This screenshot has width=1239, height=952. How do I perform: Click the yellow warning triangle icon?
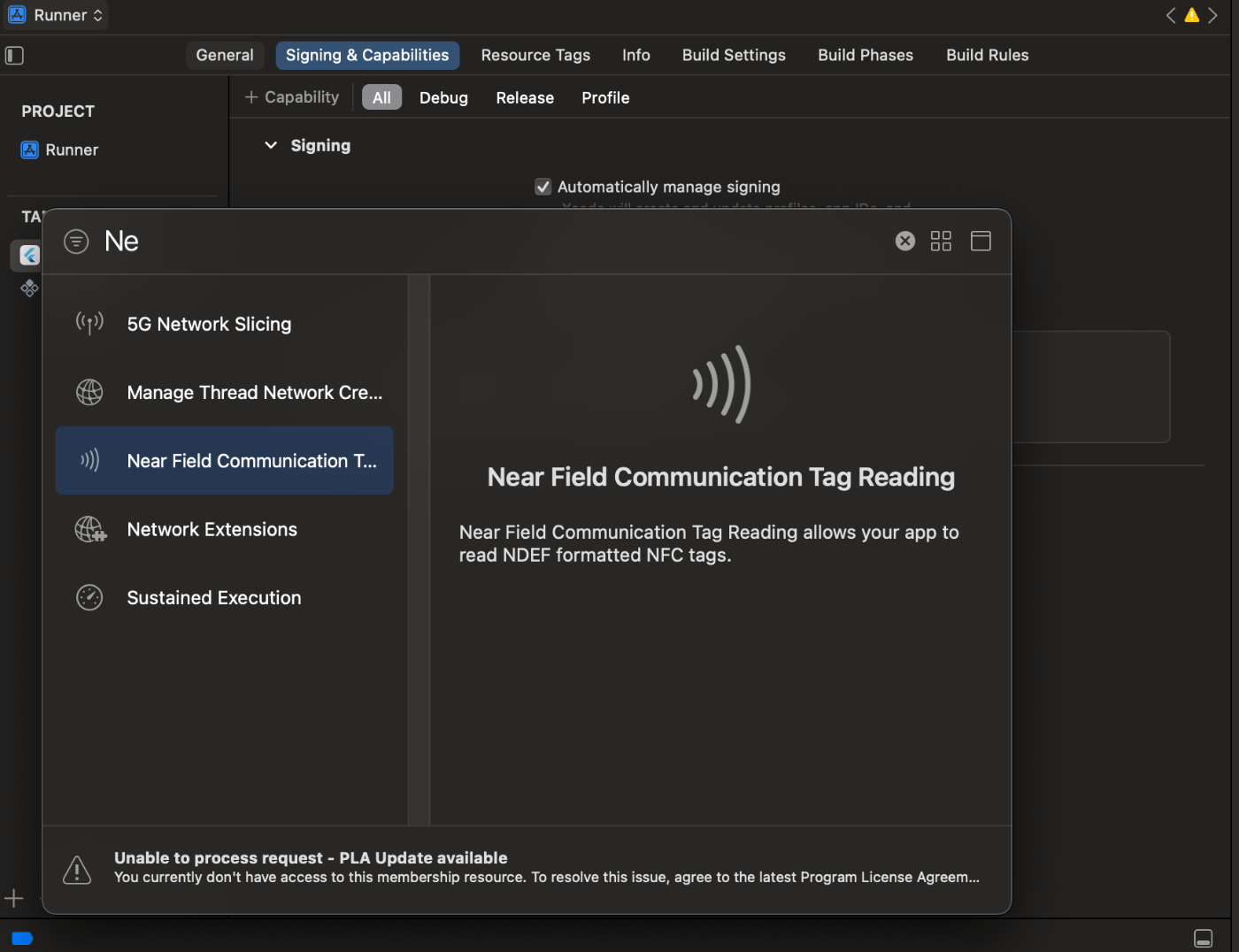pos(1192,15)
